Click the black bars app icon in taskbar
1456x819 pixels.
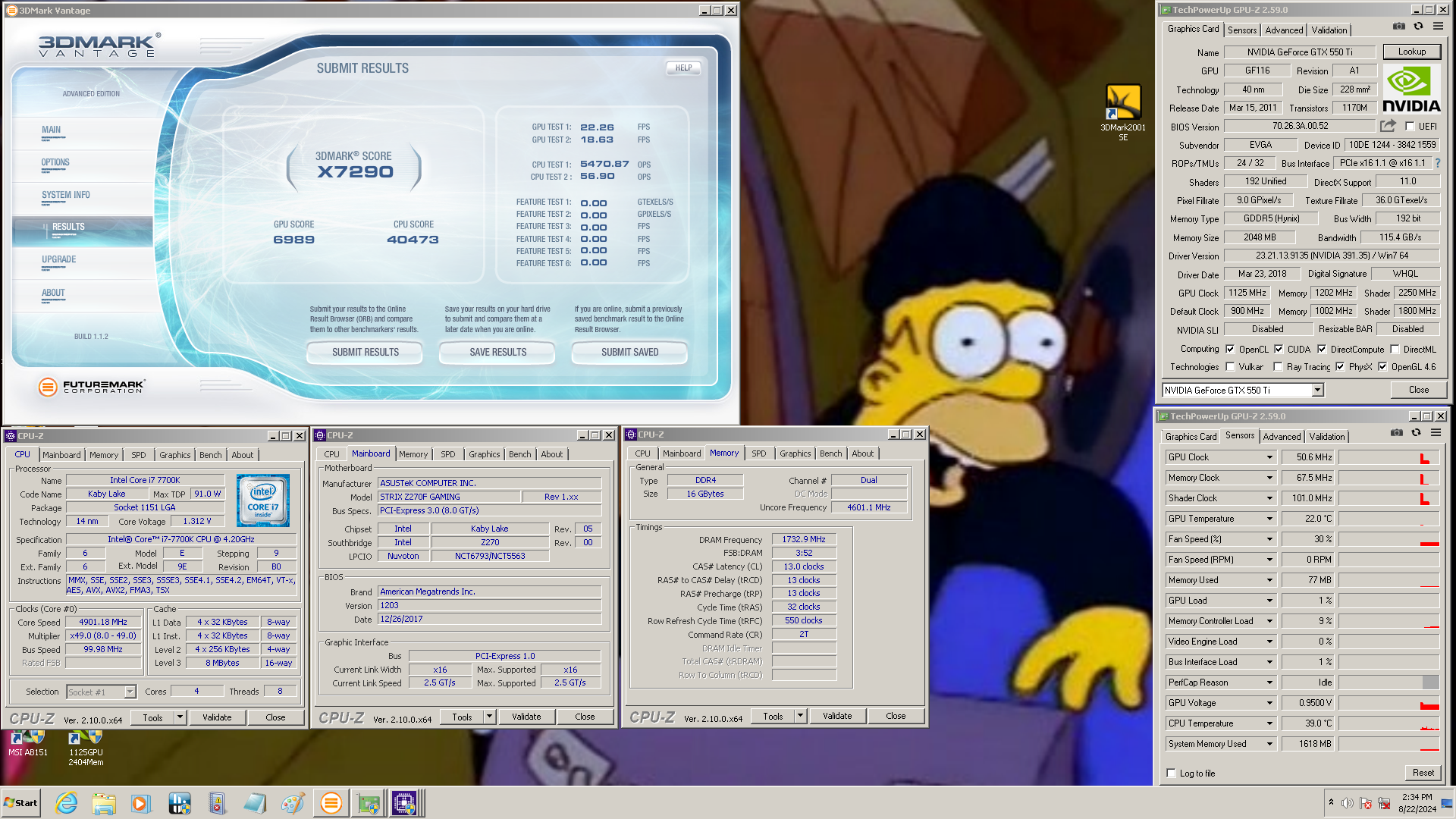pos(179,803)
